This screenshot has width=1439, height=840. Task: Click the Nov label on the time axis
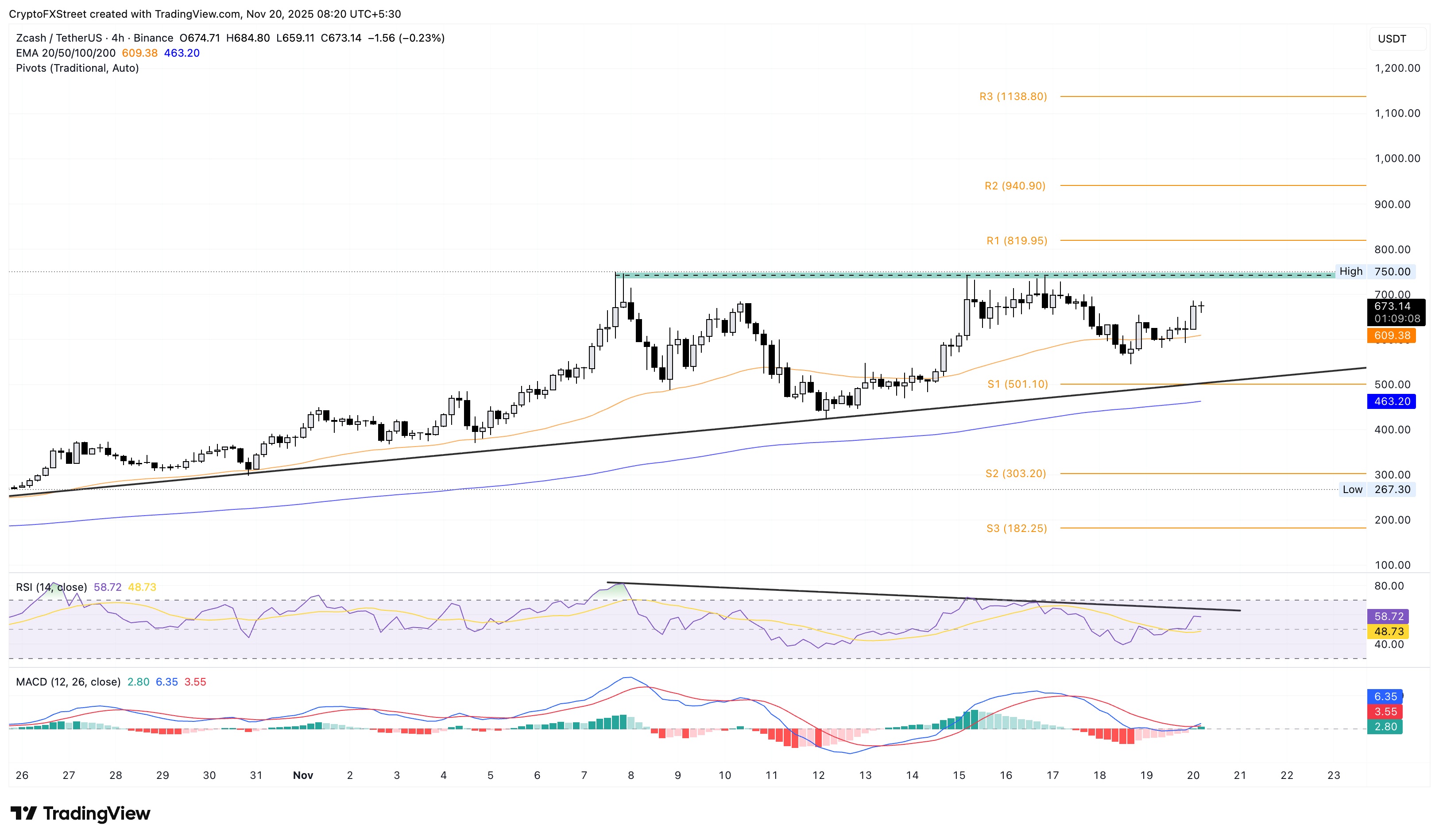coord(303,775)
